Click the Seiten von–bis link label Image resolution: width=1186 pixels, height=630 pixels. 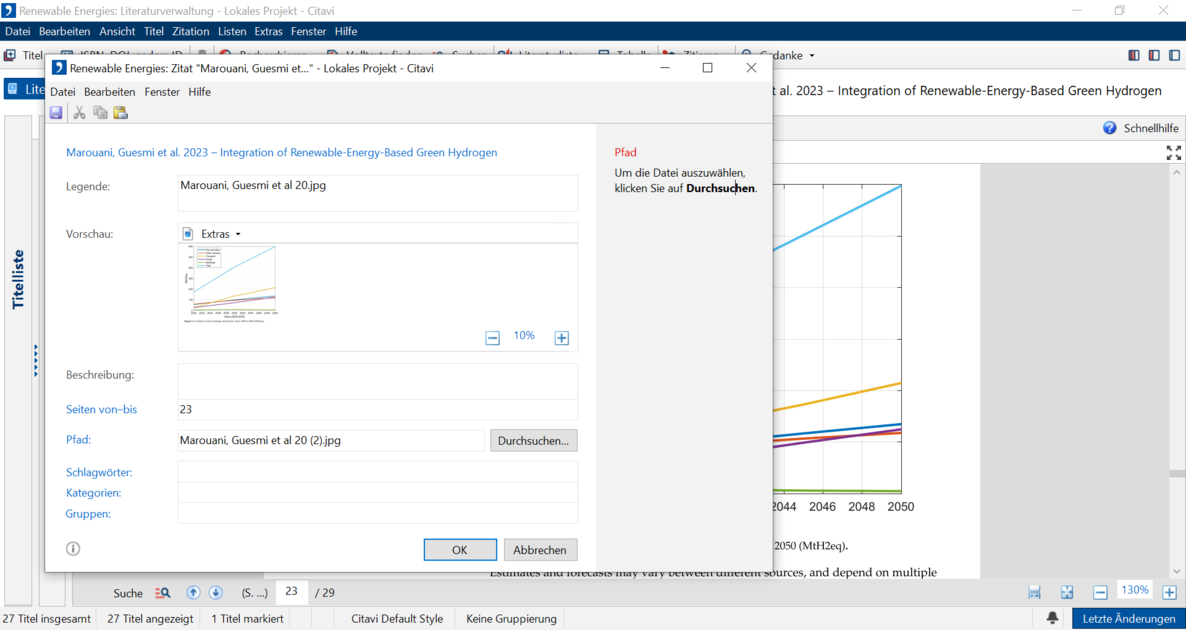click(101, 409)
